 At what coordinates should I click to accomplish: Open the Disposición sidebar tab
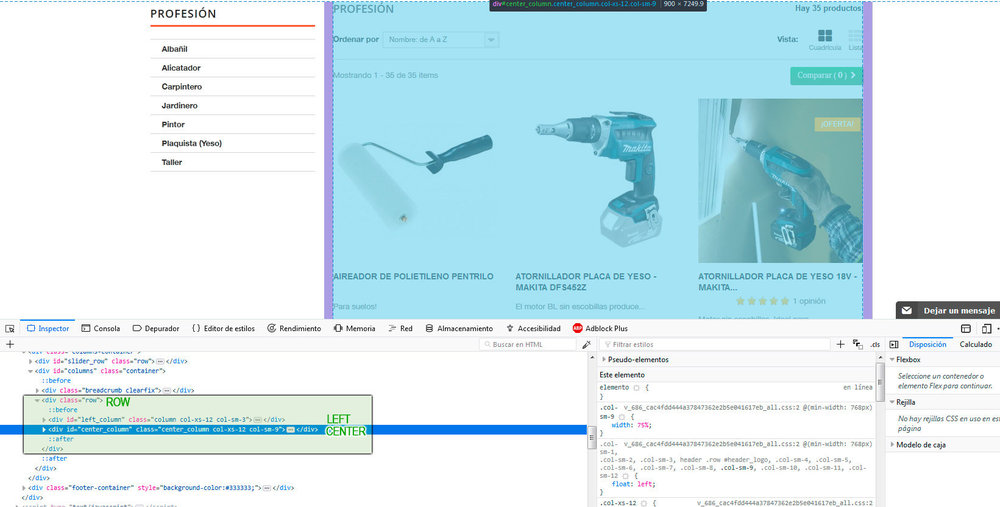pyautogui.click(x=927, y=344)
